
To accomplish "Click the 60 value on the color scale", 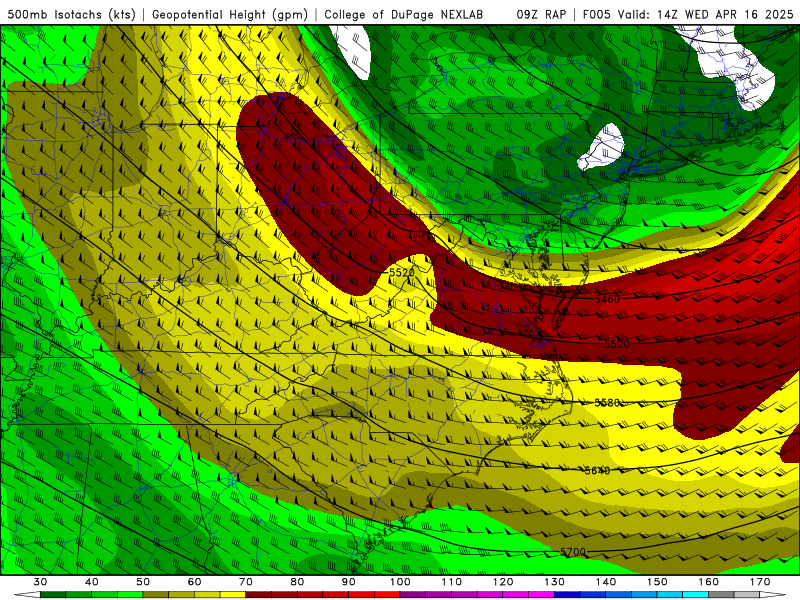I will (x=194, y=582).
